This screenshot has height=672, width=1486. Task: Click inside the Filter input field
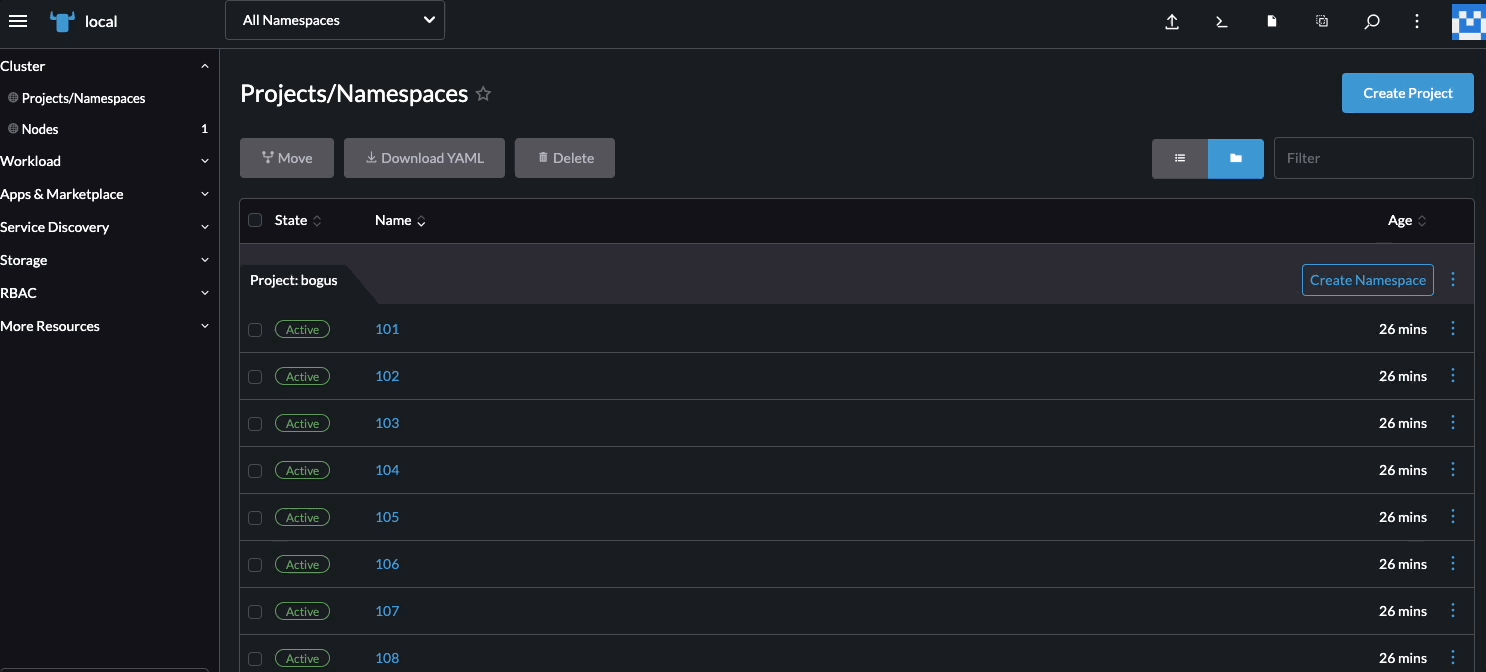click(x=1373, y=157)
